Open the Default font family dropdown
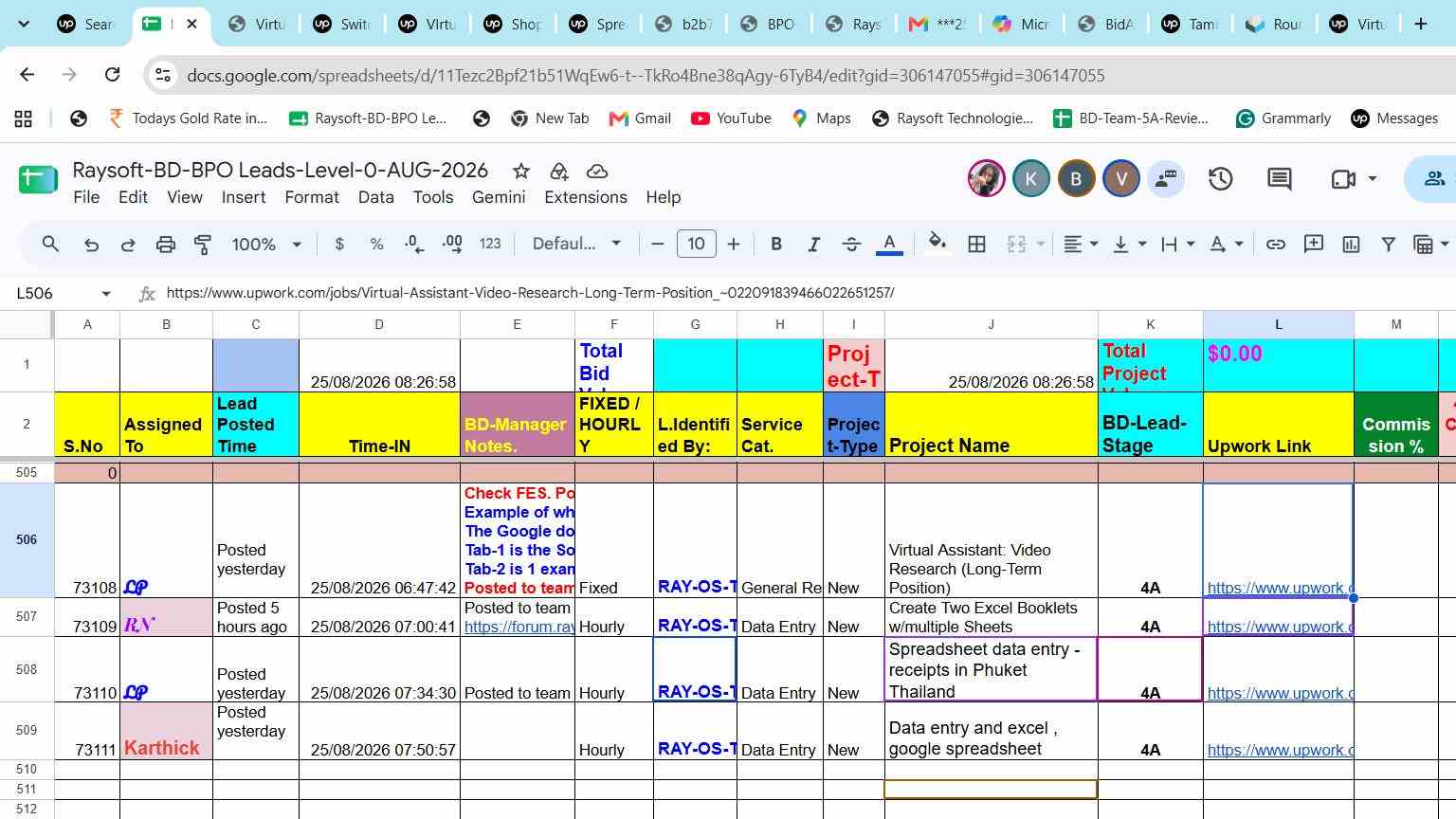This screenshot has width=1456, height=819. click(x=576, y=245)
